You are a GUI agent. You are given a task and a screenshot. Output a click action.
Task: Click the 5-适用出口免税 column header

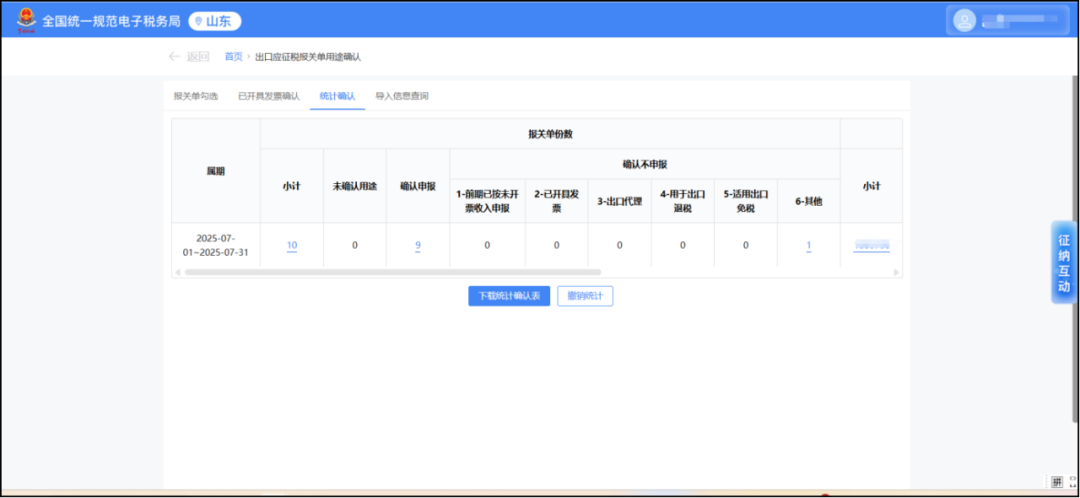[746, 201]
